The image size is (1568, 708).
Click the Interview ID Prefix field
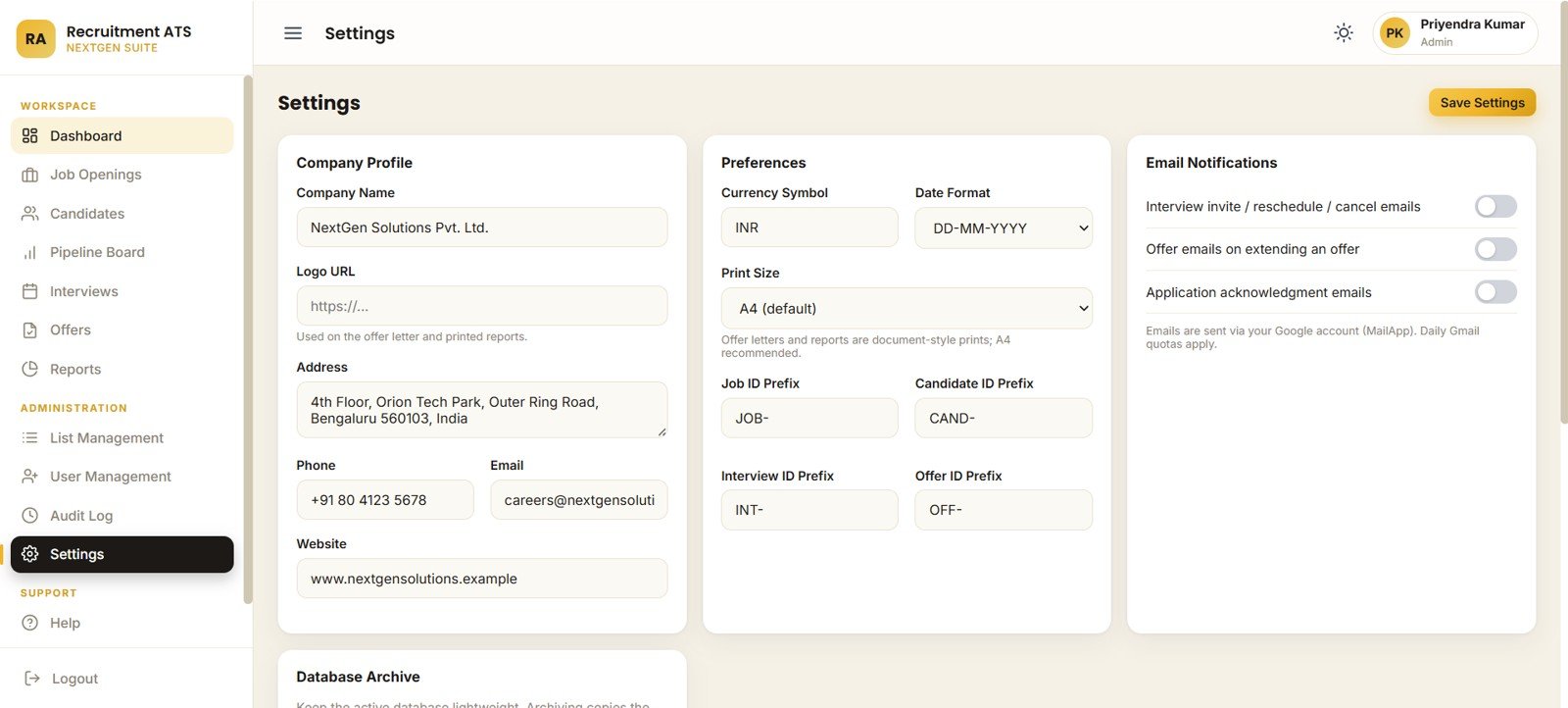tap(809, 510)
